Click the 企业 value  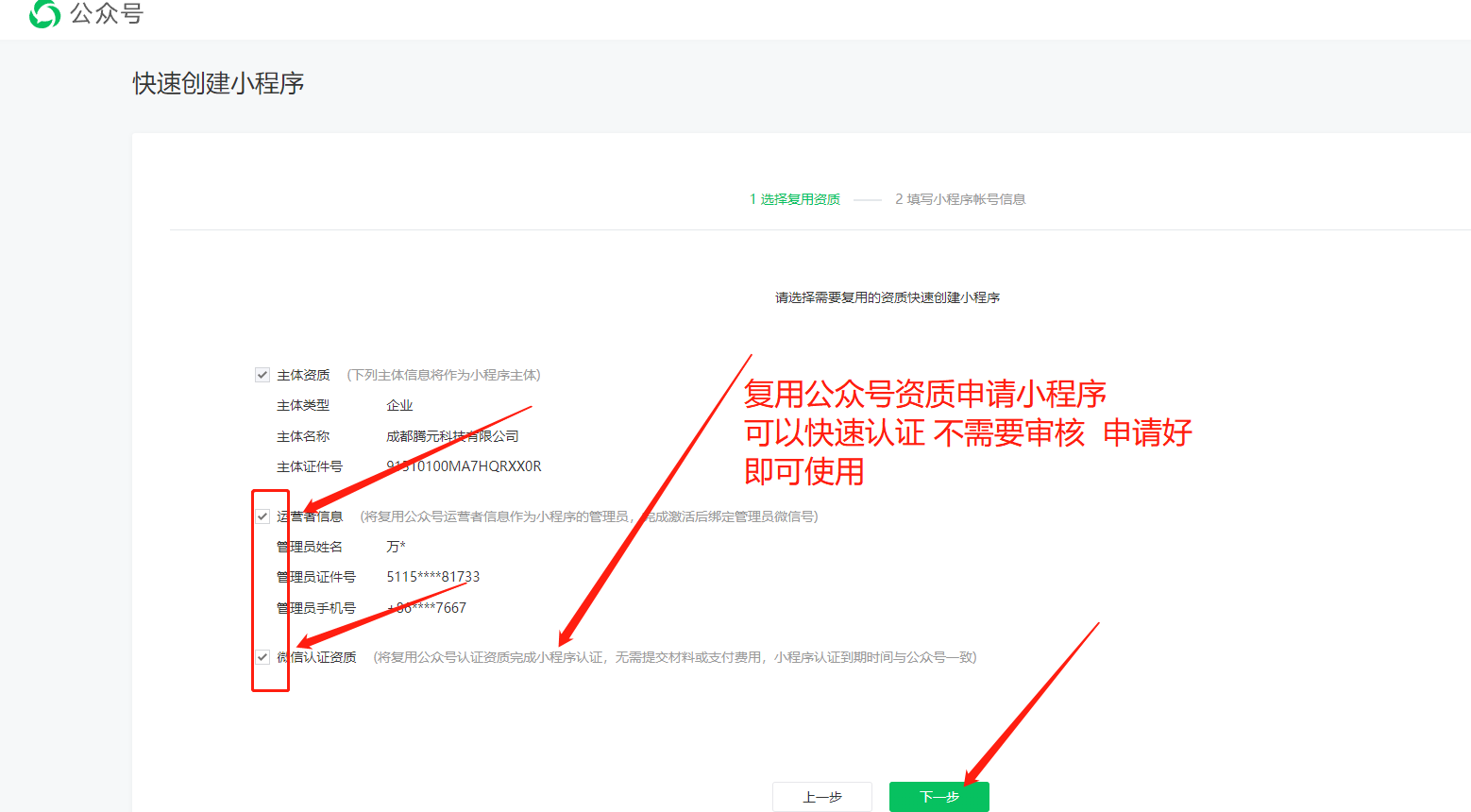(x=399, y=405)
